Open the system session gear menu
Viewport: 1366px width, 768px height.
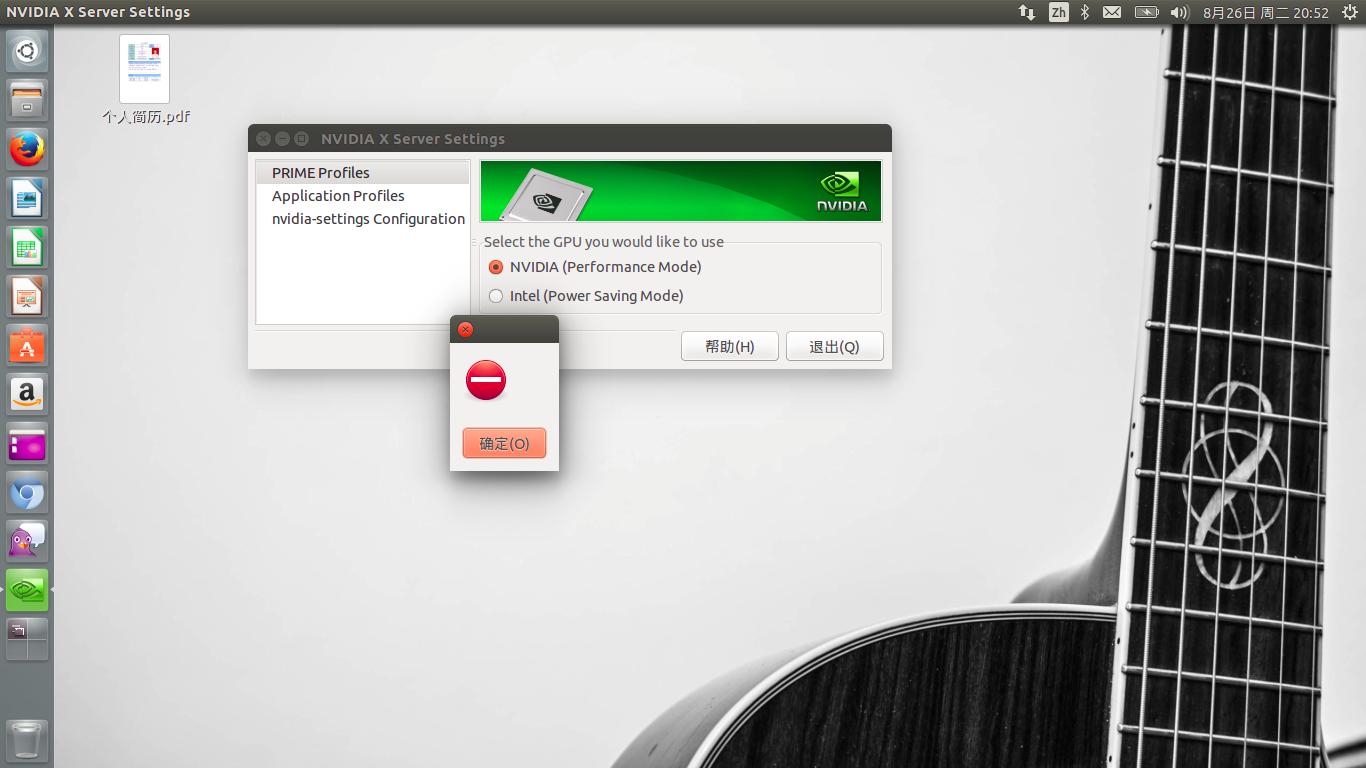tap(1349, 12)
